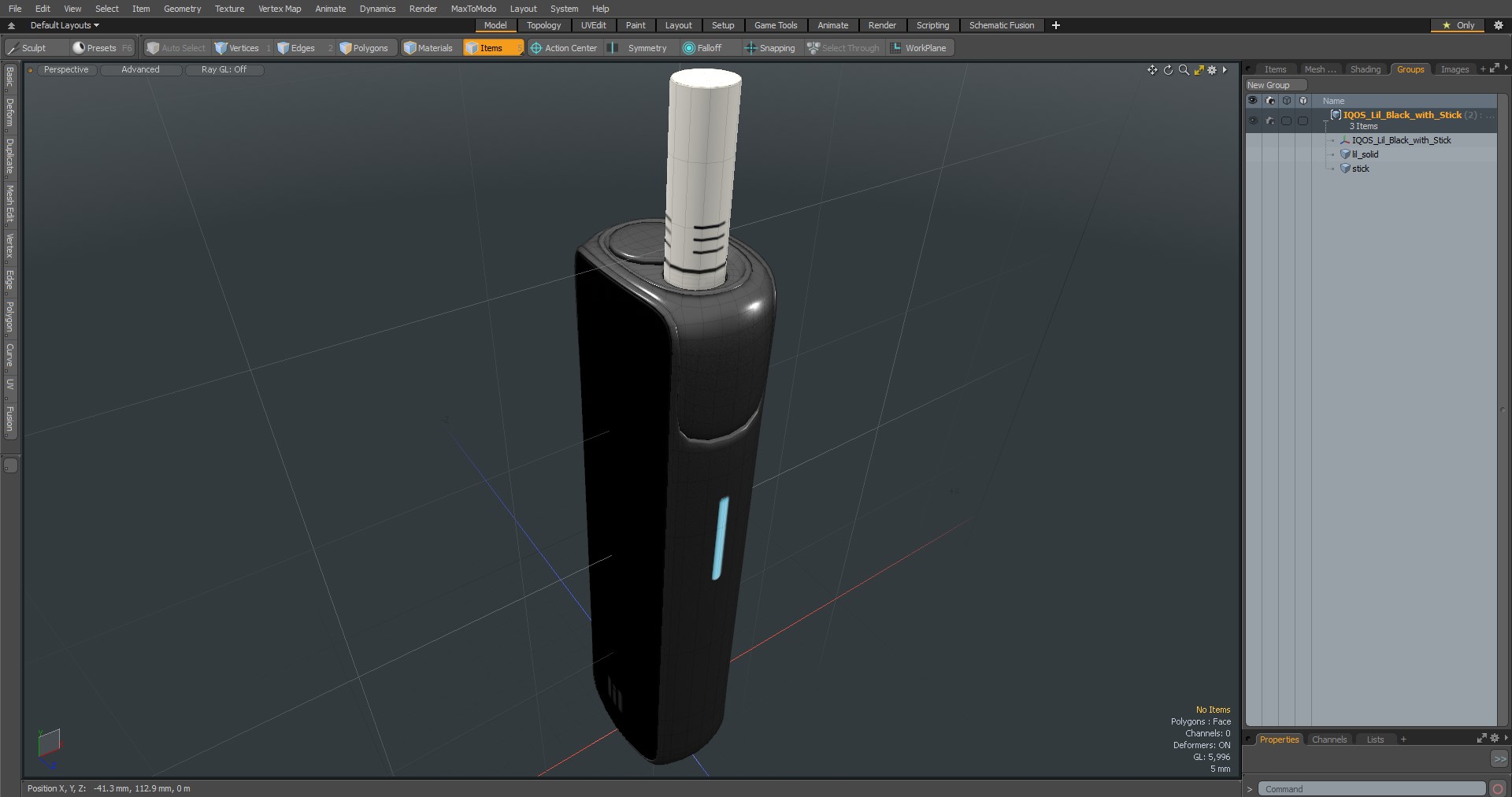This screenshot has height=797, width=1512.
Task: Switch to Items selection mode
Action: coord(492,48)
